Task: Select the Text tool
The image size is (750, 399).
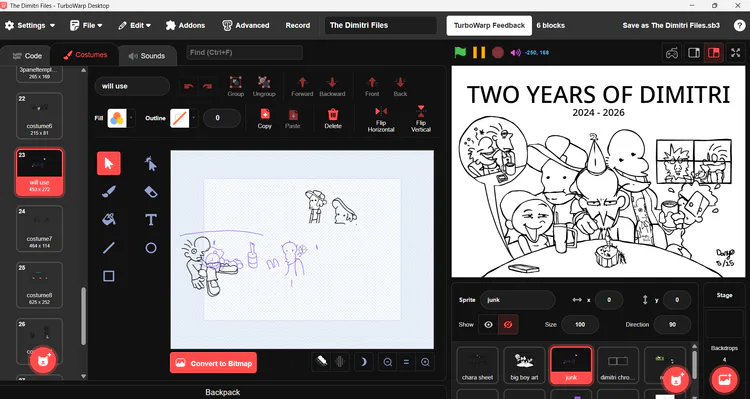Action: pyautogui.click(x=151, y=220)
